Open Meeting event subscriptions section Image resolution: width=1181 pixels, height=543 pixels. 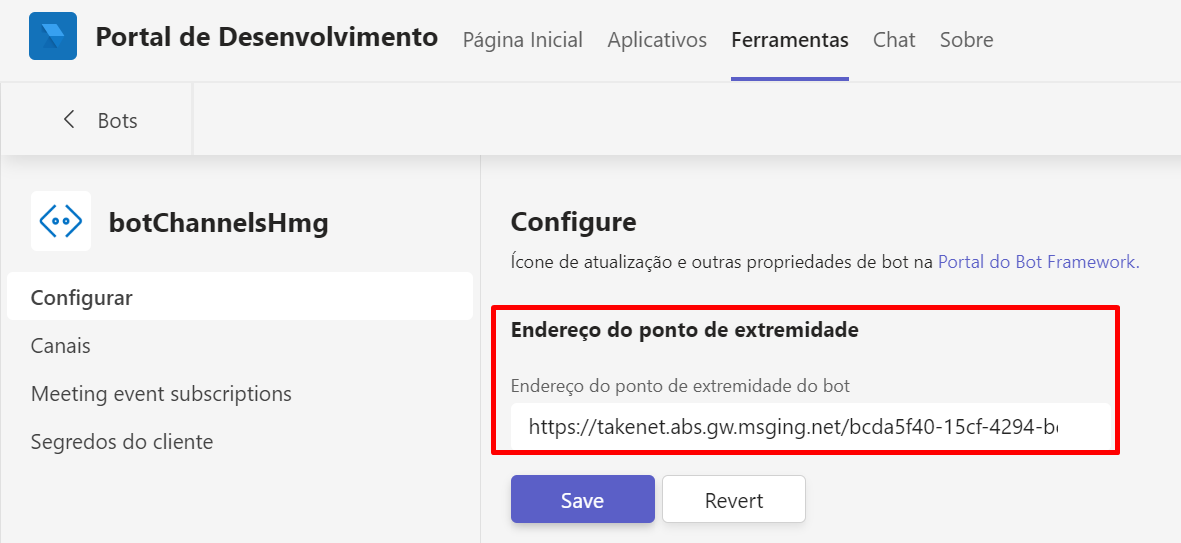pyautogui.click(x=161, y=393)
